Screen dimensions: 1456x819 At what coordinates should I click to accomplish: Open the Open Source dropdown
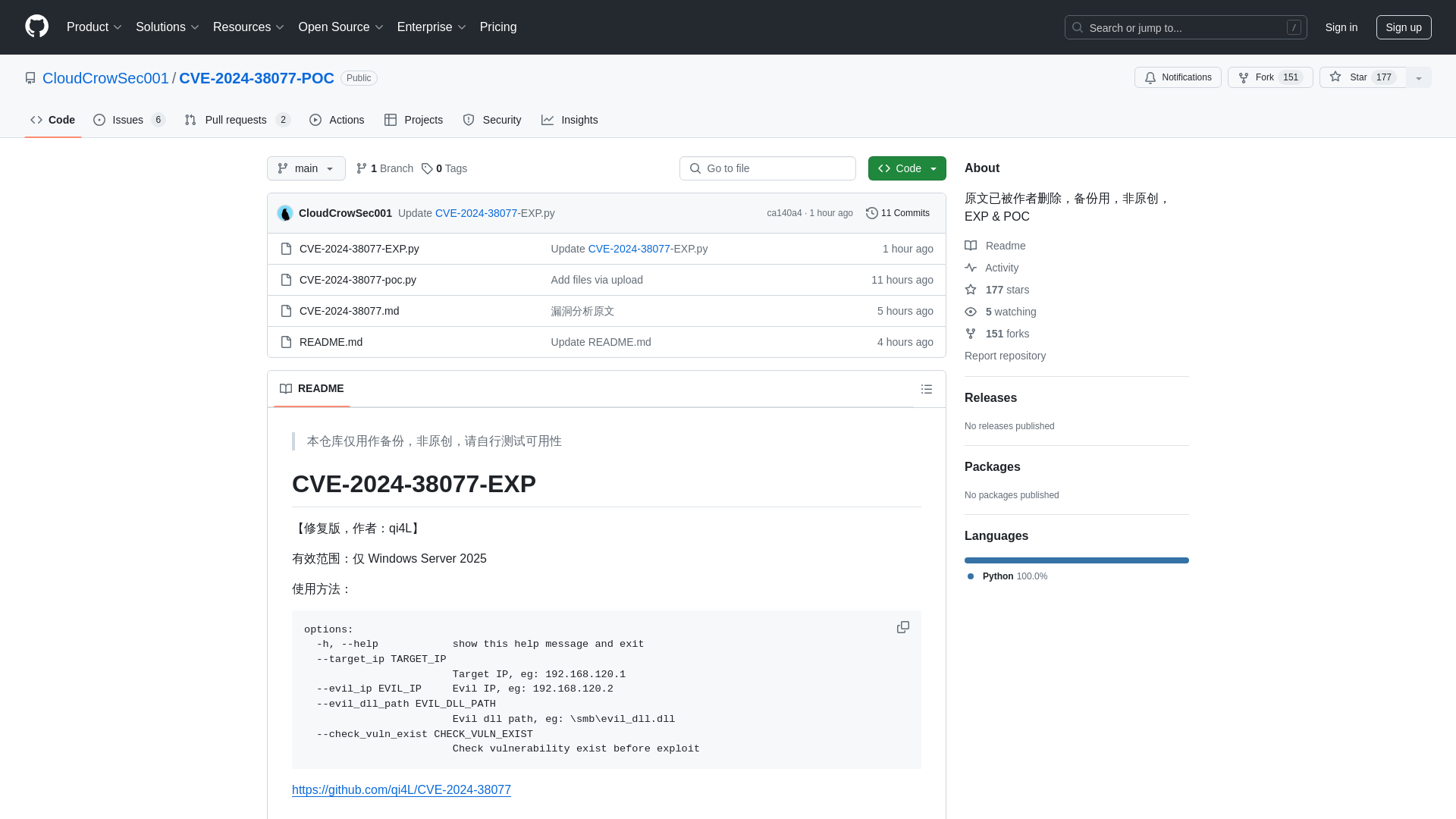point(340,27)
